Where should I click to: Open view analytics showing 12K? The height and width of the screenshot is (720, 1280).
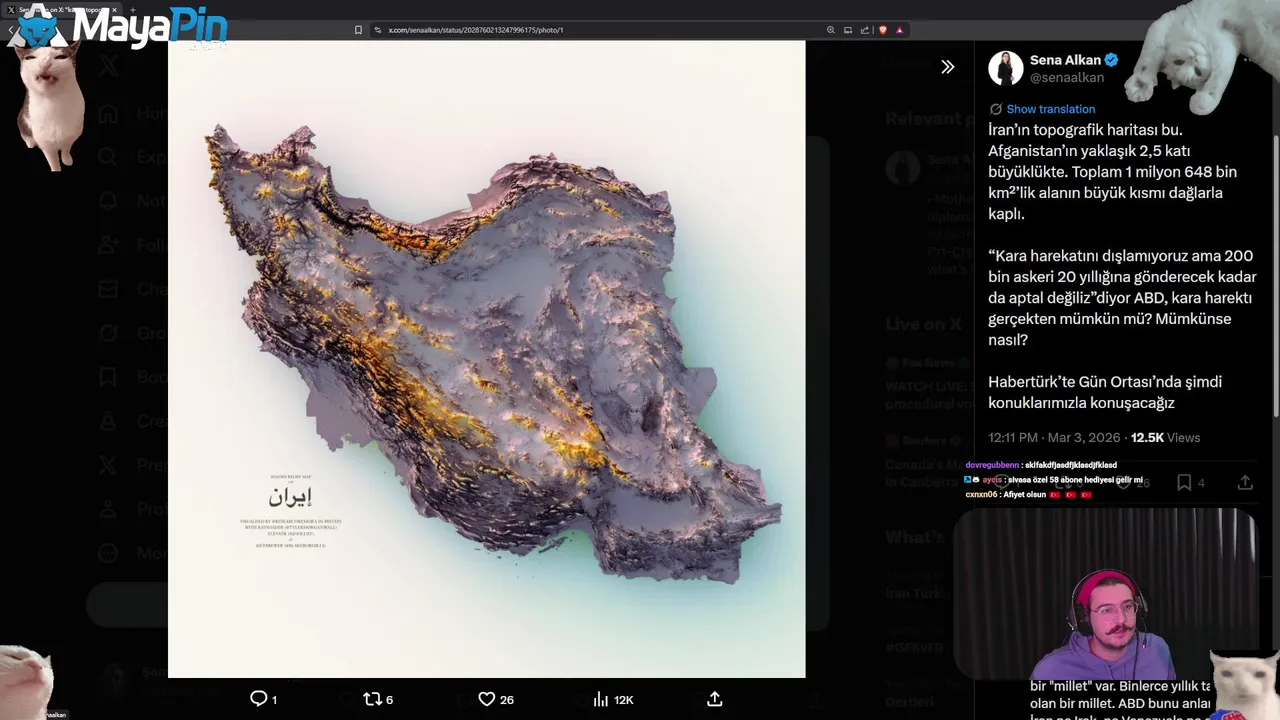613,699
